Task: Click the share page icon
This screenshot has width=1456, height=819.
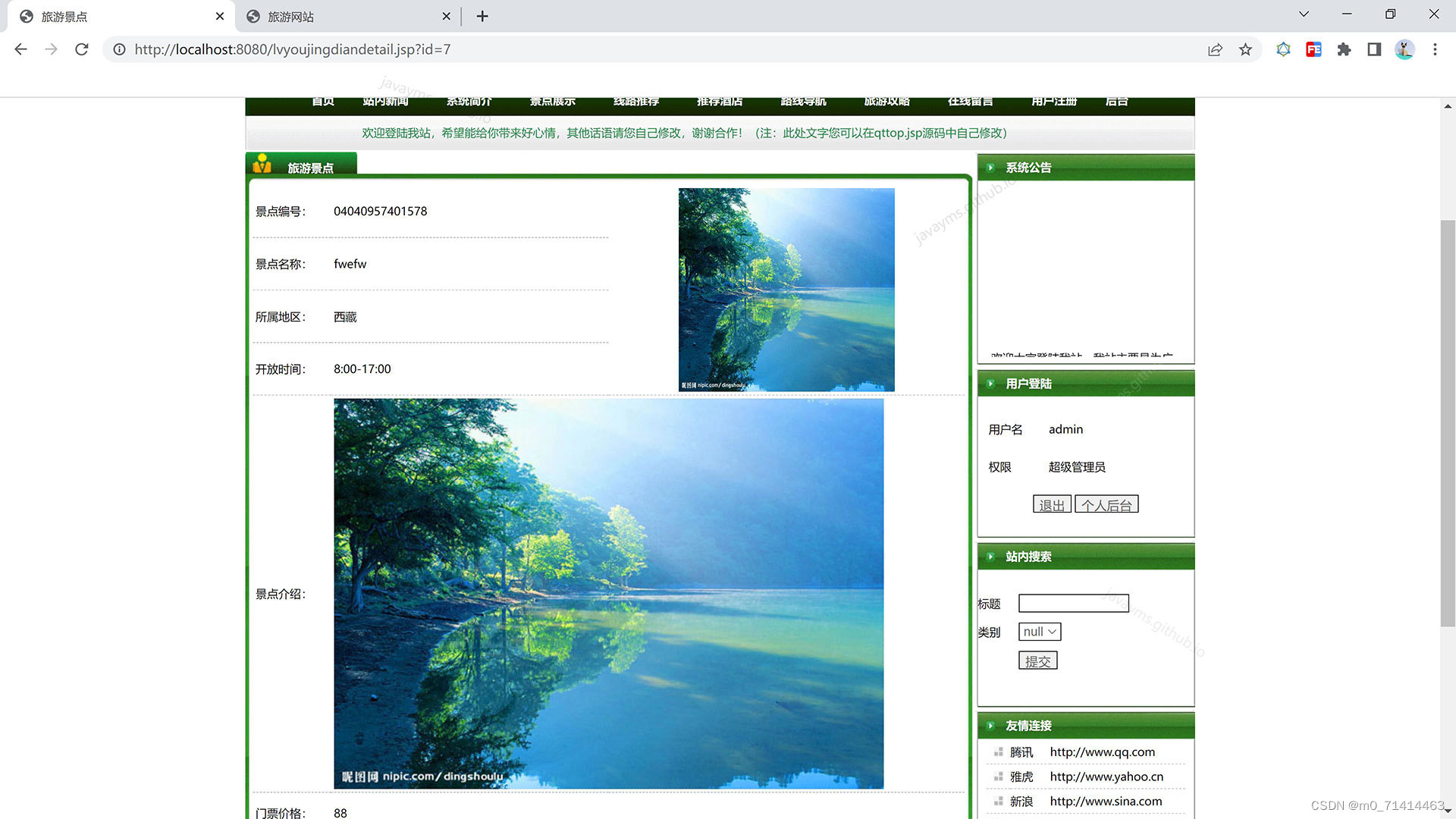Action: pyautogui.click(x=1215, y=49)
